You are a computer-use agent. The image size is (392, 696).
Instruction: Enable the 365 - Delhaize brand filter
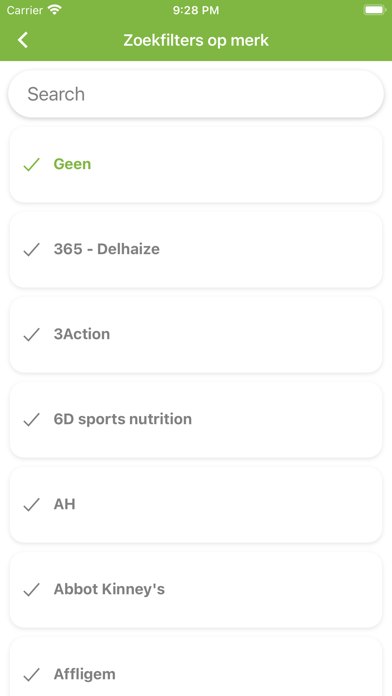click(196, 249)
